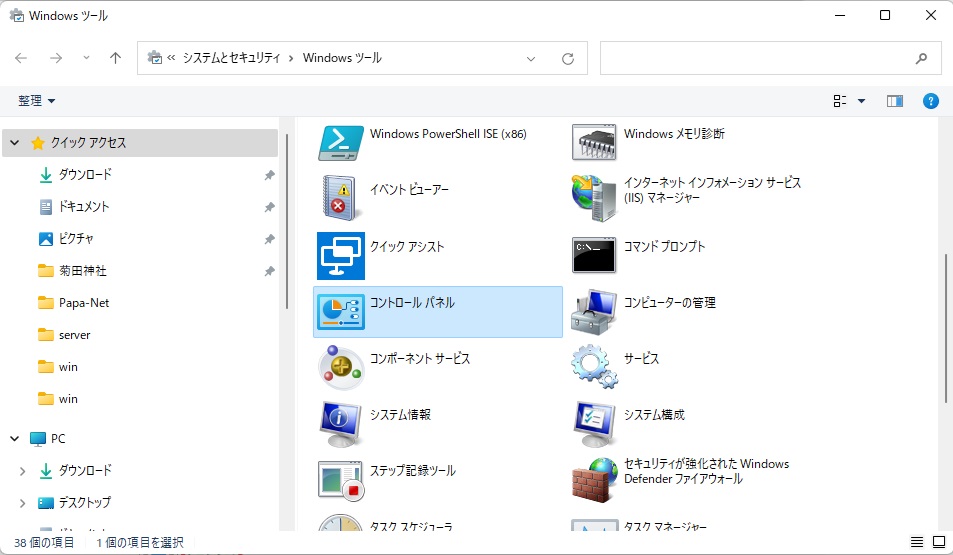The image size is (953, 555).
Task: Select PC in navigation pane
Action: (58, 438)
